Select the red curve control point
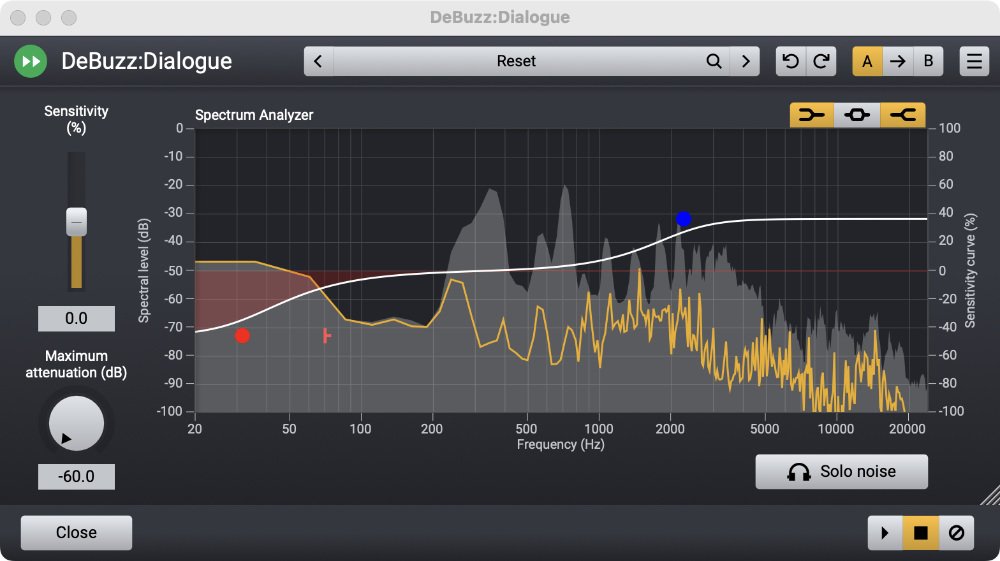This screenshot has width=1000, height=561. [x=242, y=336]
